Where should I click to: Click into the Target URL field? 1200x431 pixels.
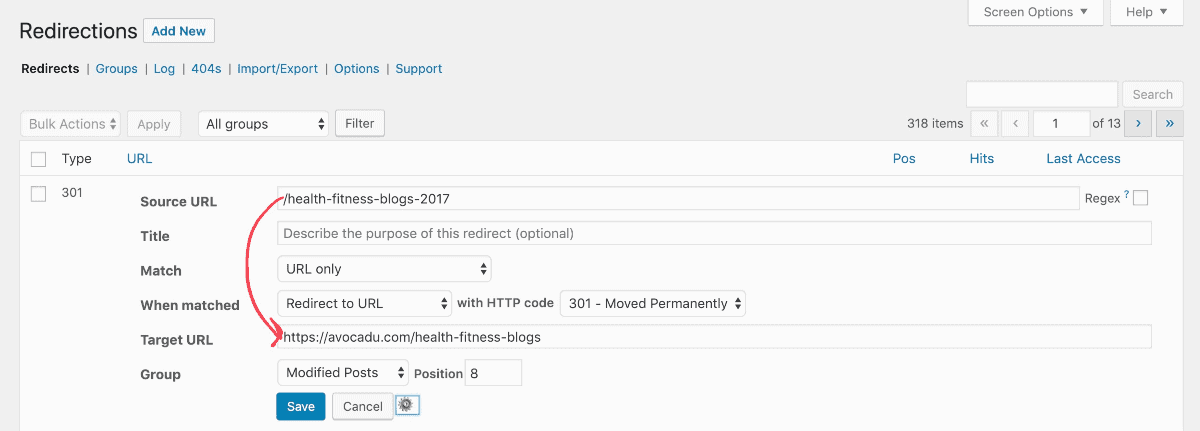[714, 337]
